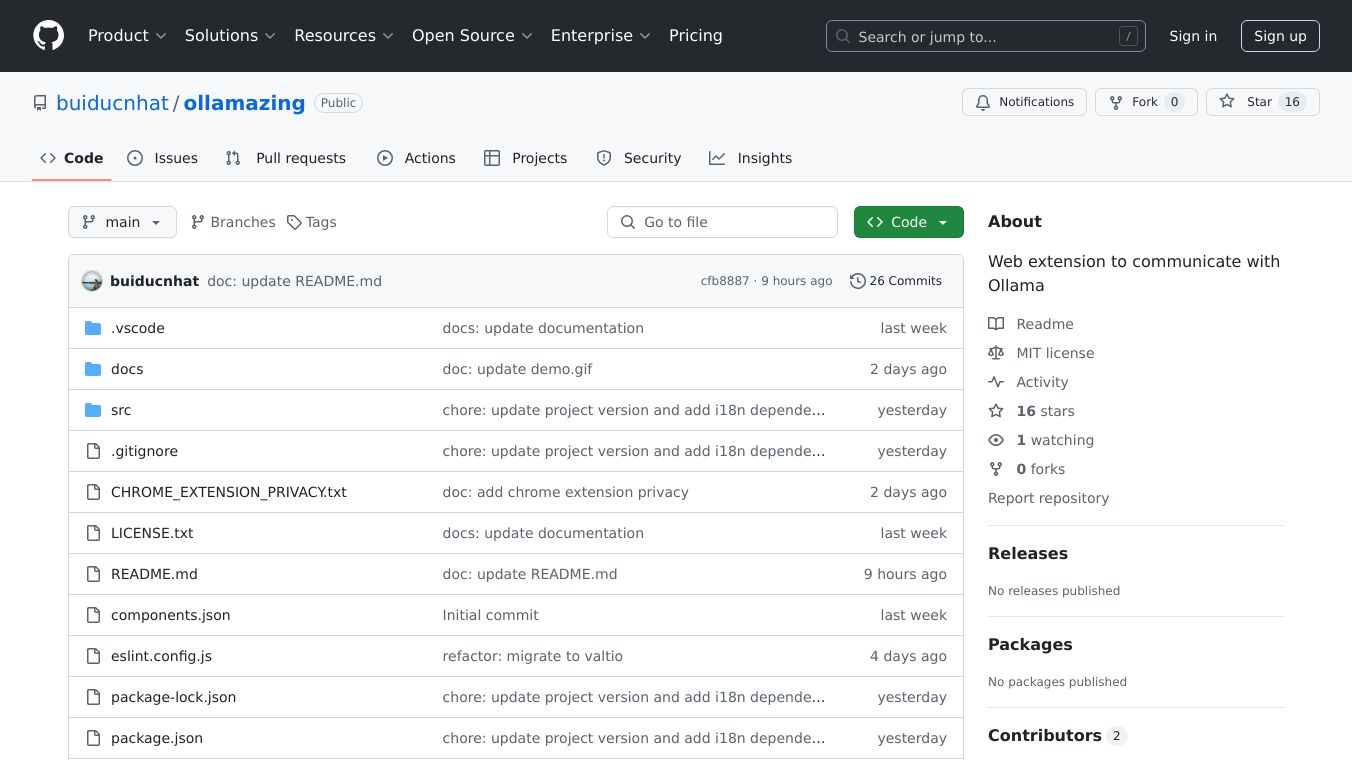Open the Actions tab
Image resolution: width=1352 pixels, height=760 pixels.
416,158
